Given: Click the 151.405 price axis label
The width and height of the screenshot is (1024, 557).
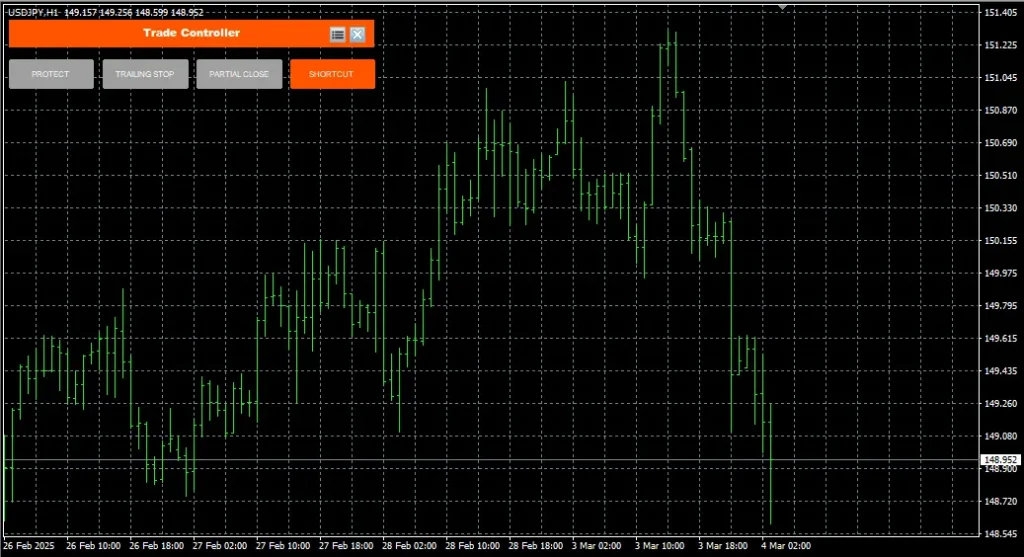Looking at the screenshot, I should click(1000, 12).
